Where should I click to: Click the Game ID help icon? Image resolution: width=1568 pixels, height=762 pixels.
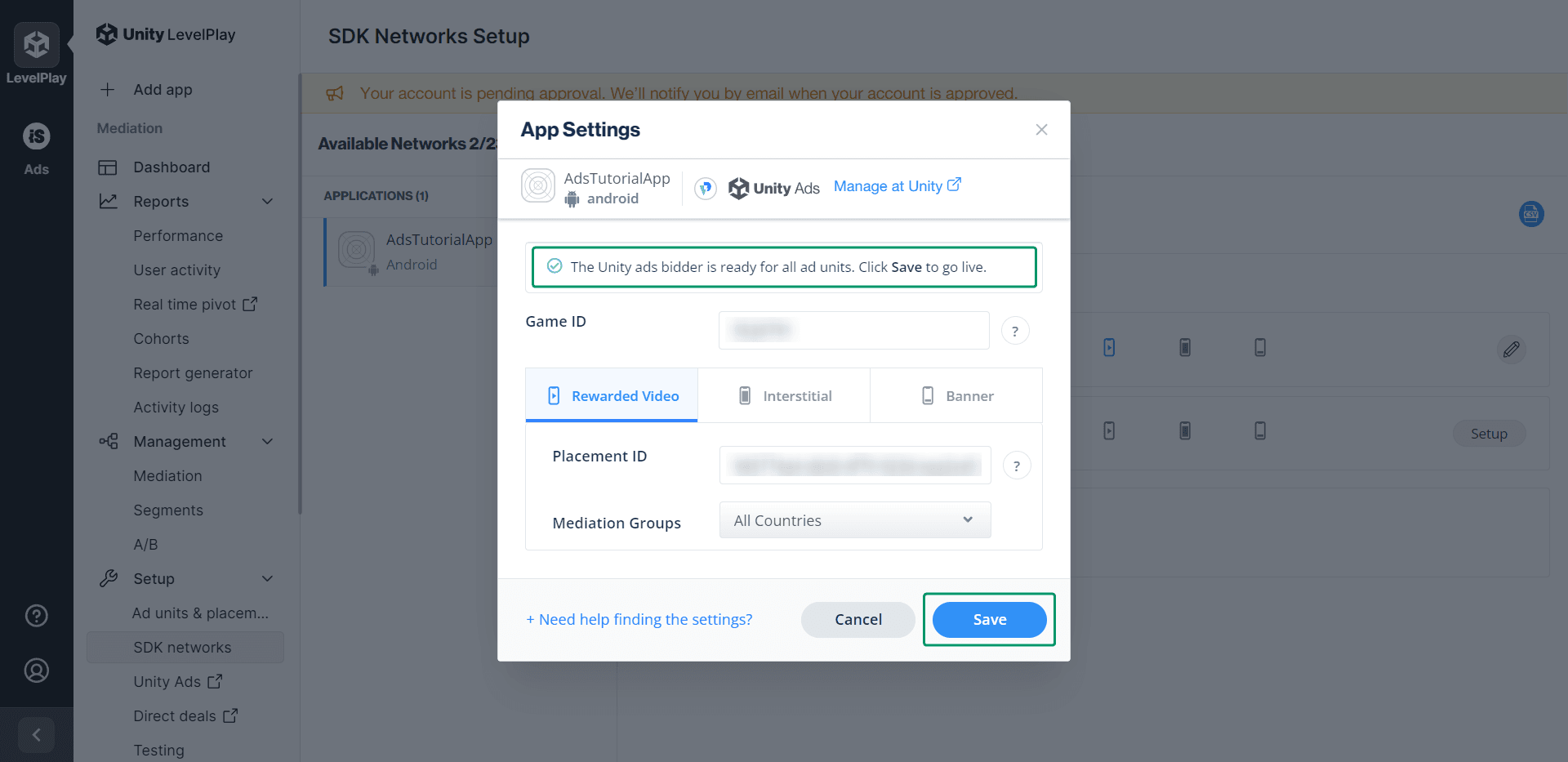[1015, 330]
